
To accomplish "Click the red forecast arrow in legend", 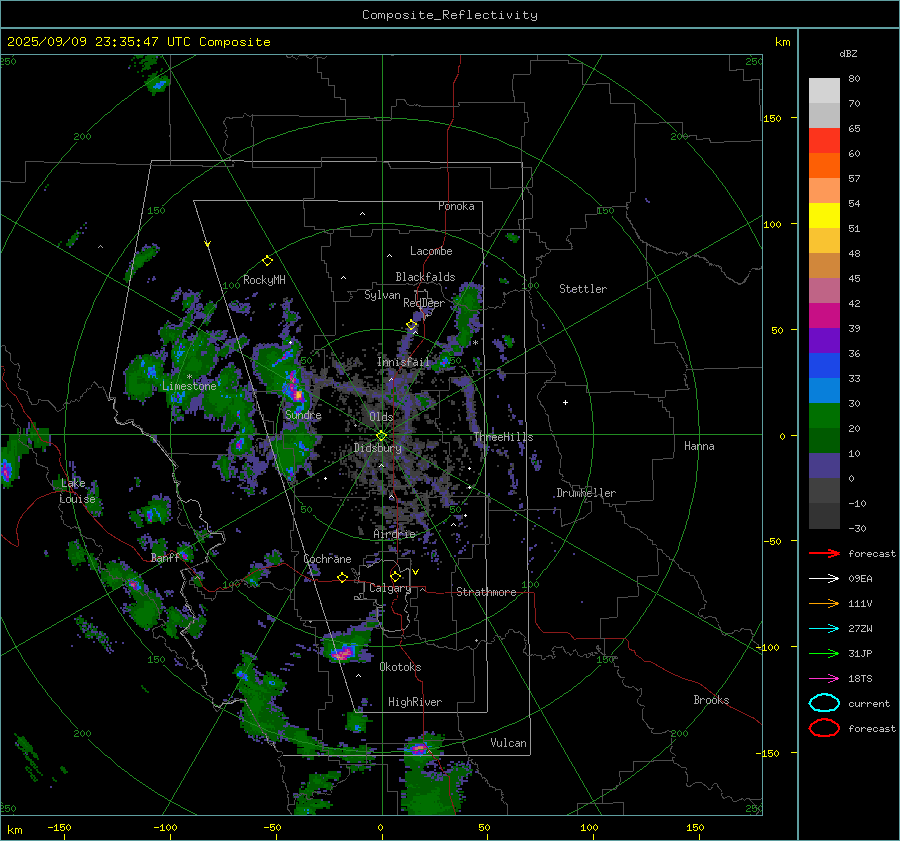I will (x=824, y=553).
